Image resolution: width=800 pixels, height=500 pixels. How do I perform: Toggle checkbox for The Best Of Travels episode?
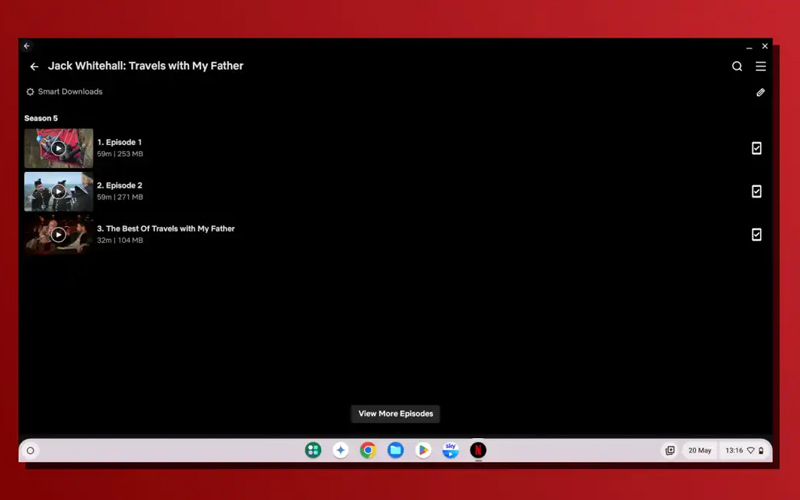point(757,235)
